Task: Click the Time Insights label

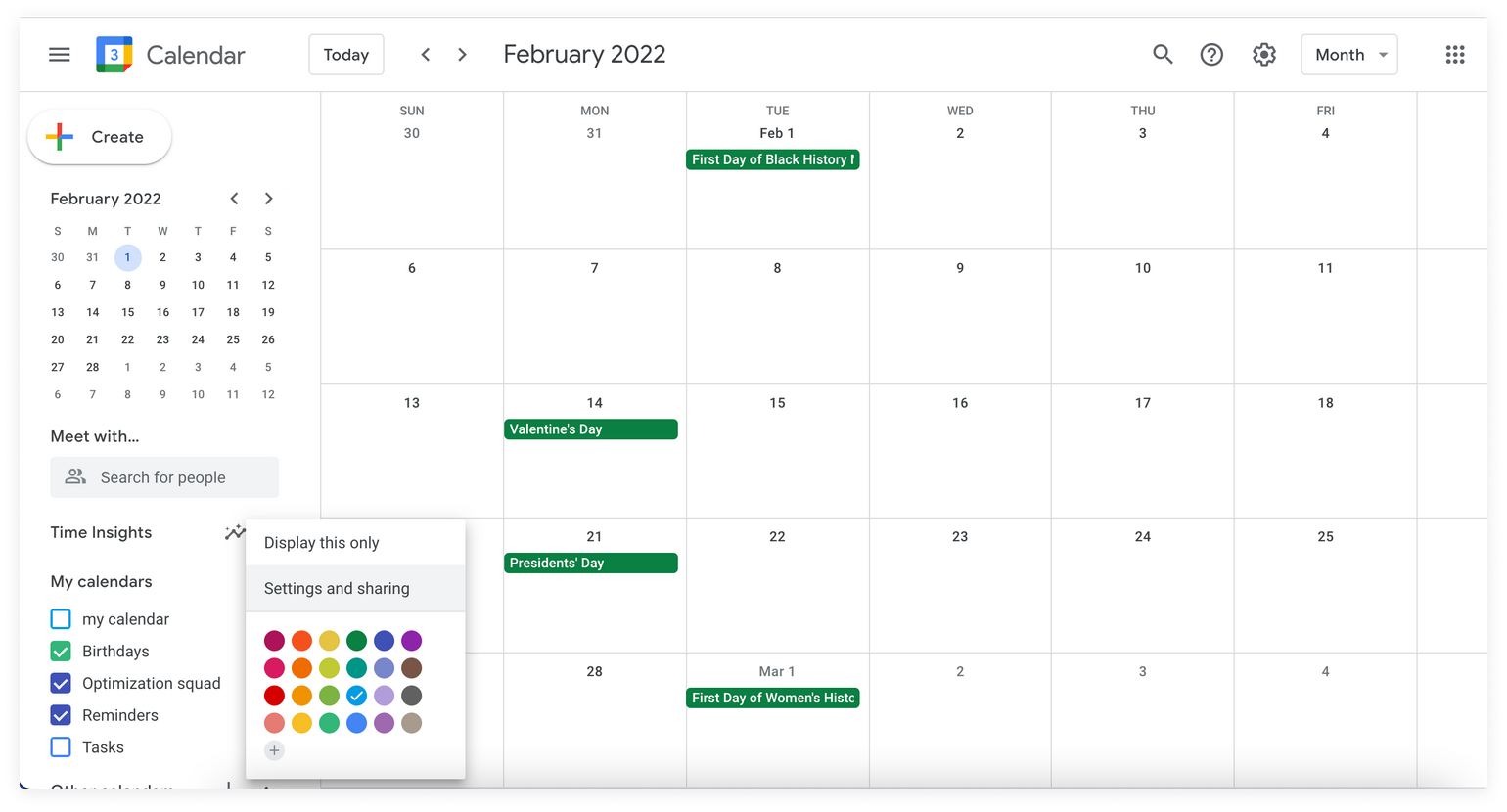Action: click(x=101, y=532)
